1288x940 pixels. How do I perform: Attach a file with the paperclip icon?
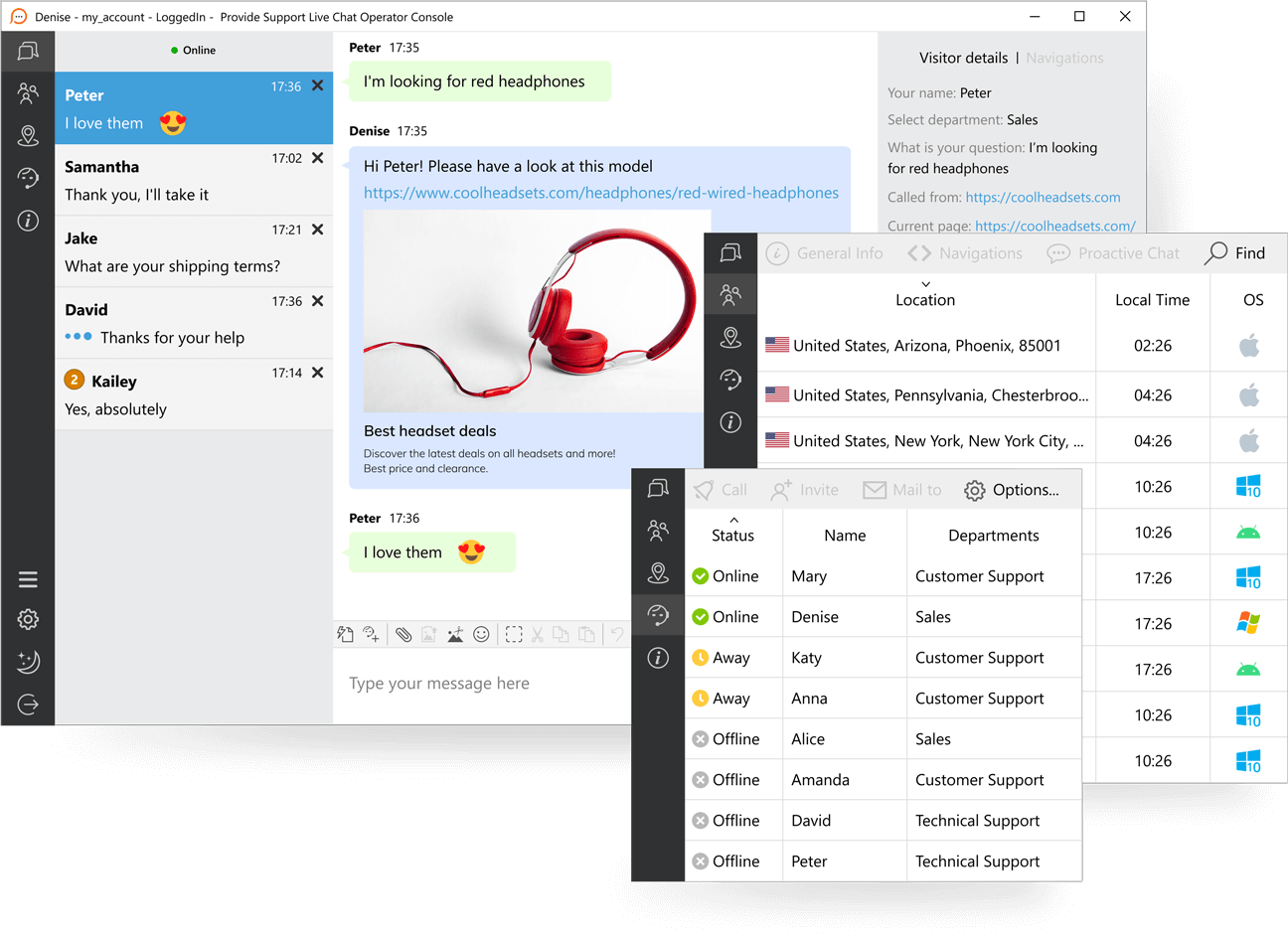click(402, 633)
